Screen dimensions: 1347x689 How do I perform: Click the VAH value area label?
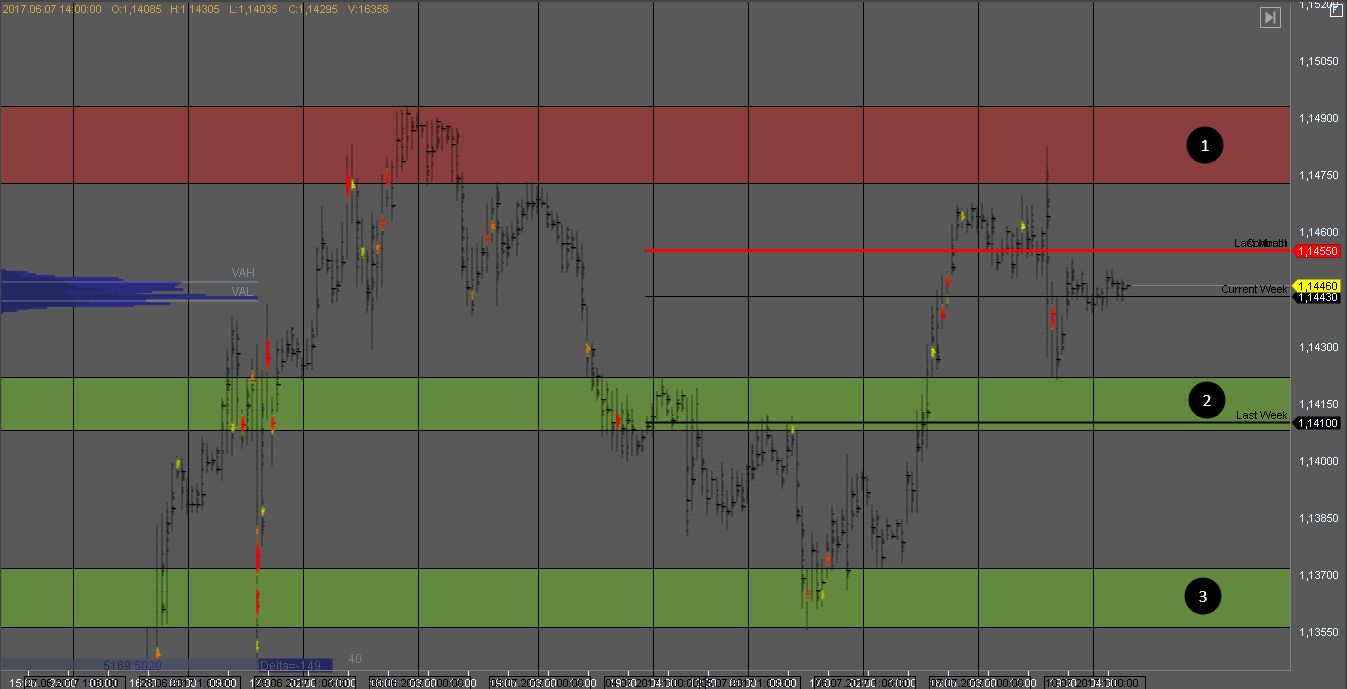[242, 273]
